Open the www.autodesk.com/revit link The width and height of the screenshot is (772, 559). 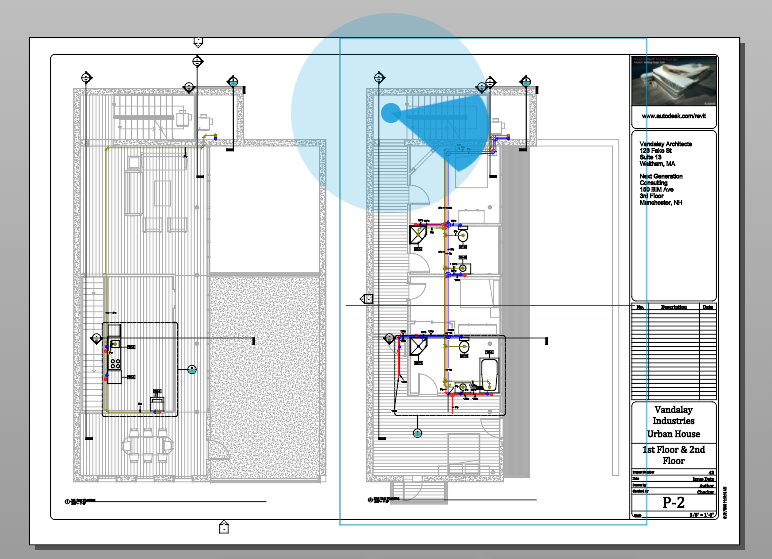(674, 116)
